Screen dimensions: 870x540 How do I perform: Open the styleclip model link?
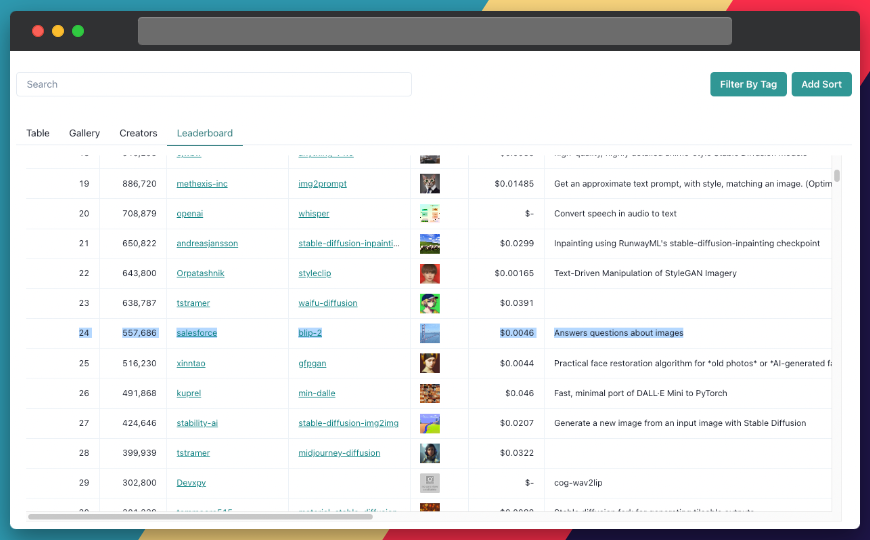coord(315,274)
